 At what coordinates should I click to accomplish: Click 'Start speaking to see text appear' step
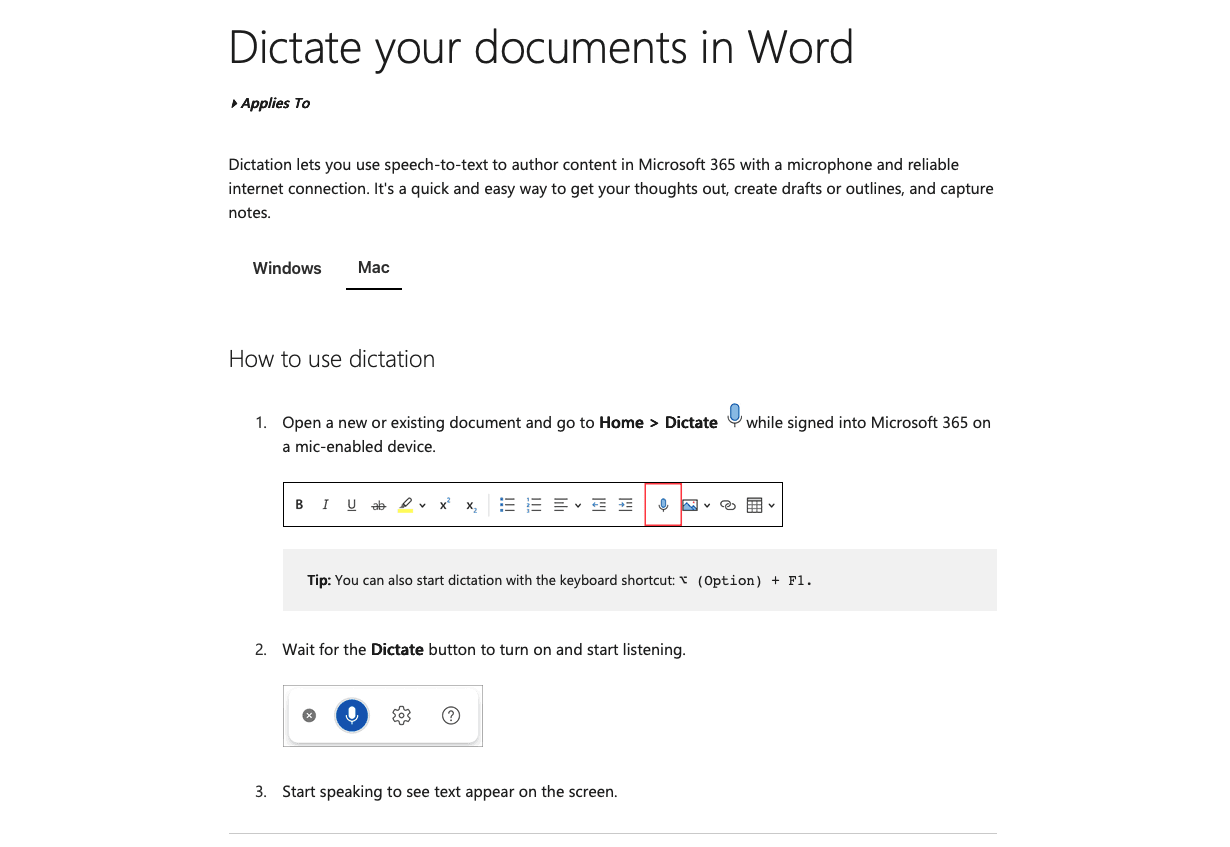pos(450,792)
